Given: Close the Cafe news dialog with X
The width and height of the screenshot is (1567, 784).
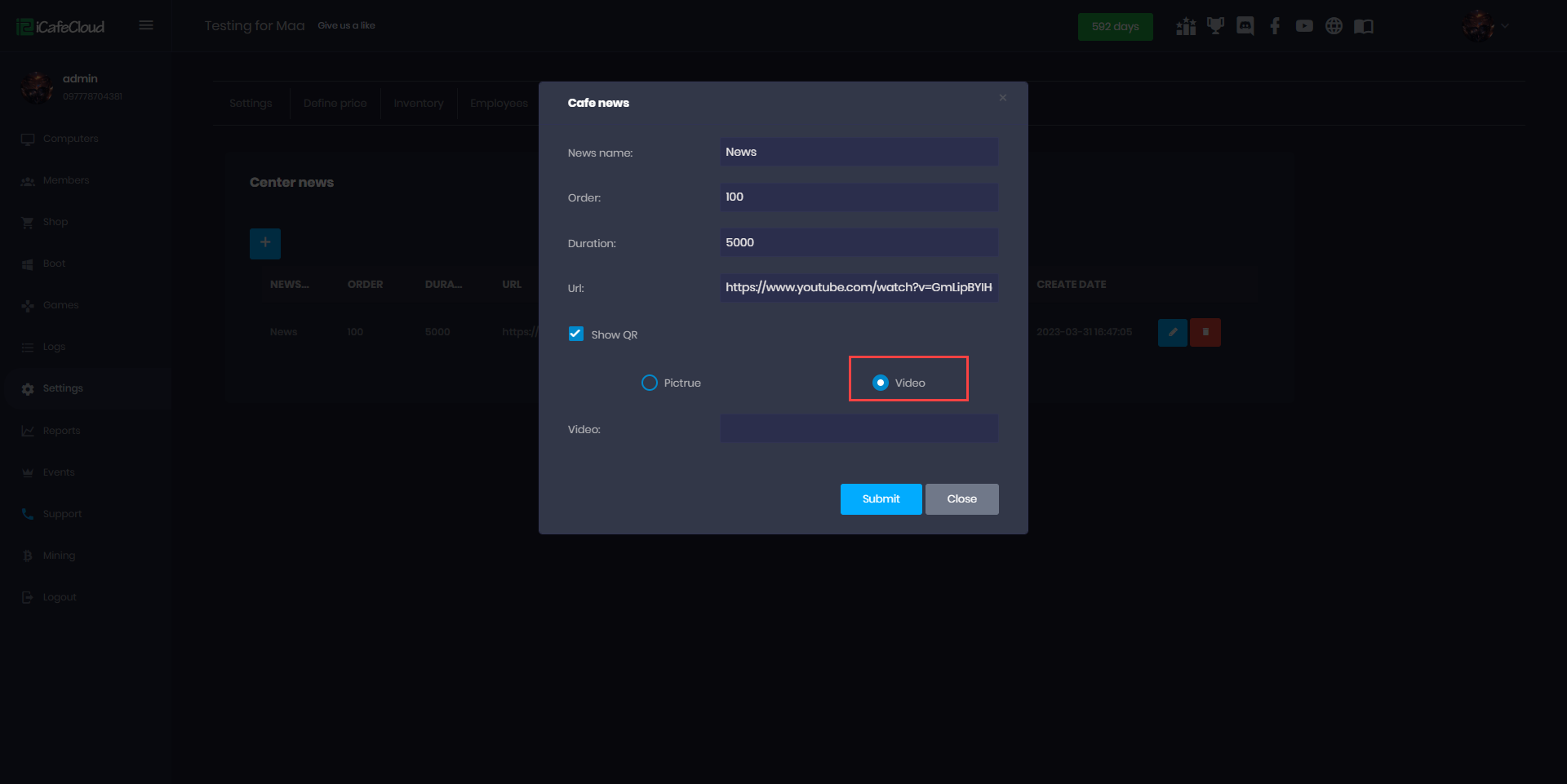Looking at the screenshot, I should pyautogui.click(x=1002, y=98).
